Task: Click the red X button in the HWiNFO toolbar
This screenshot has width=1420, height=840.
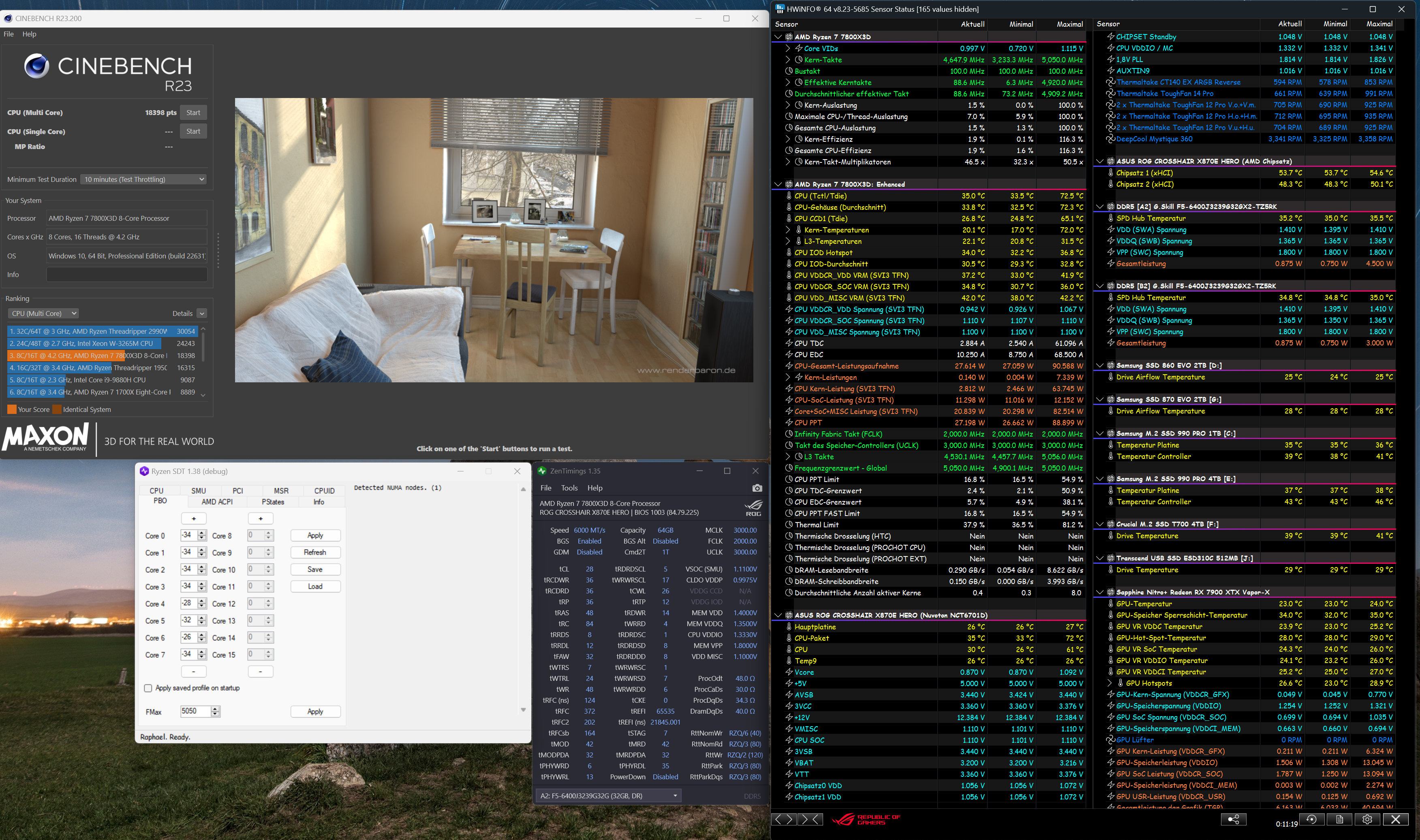Action: click(x=1396, y=819)
